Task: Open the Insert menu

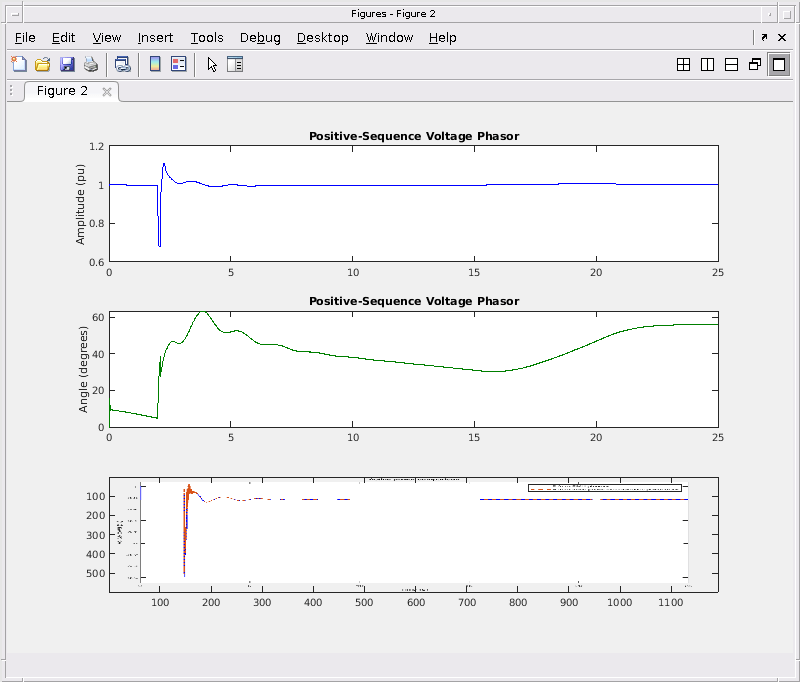Action: tap(155, 38)
